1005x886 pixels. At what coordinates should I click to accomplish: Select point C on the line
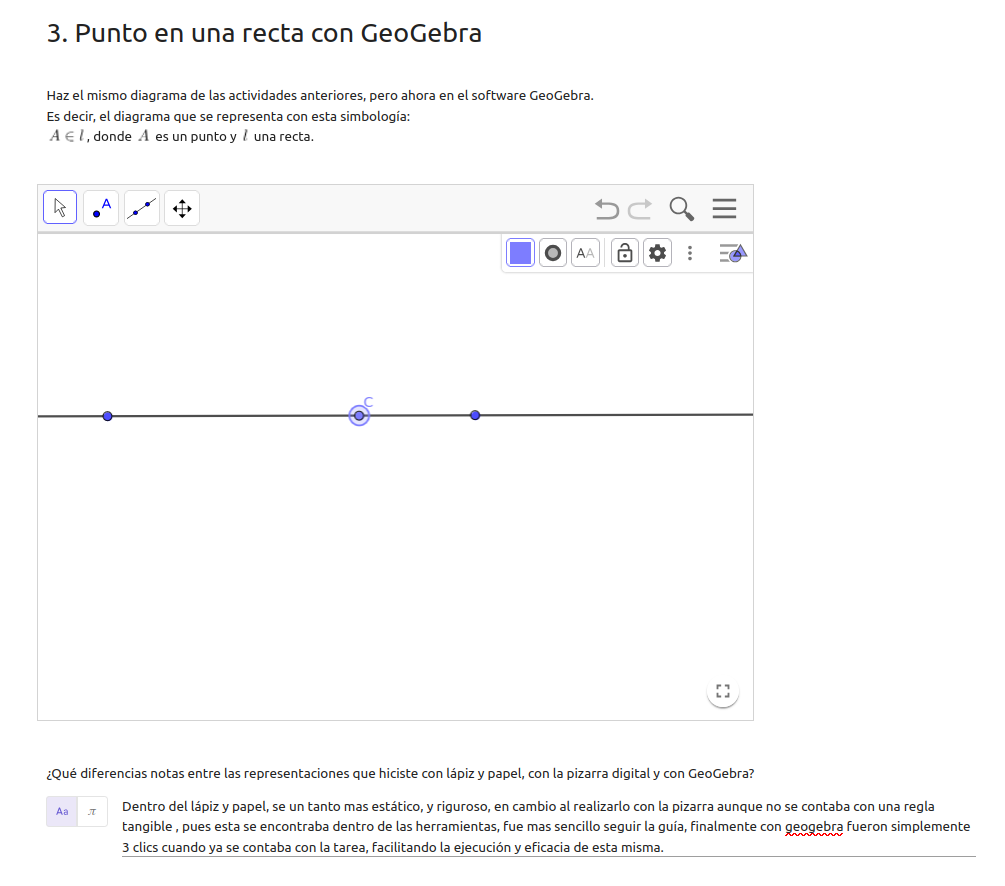click(x=359, y=415)
